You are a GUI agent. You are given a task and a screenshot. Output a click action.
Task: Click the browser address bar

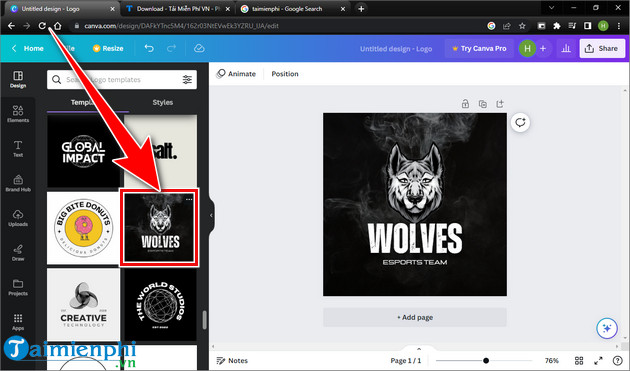276,26
